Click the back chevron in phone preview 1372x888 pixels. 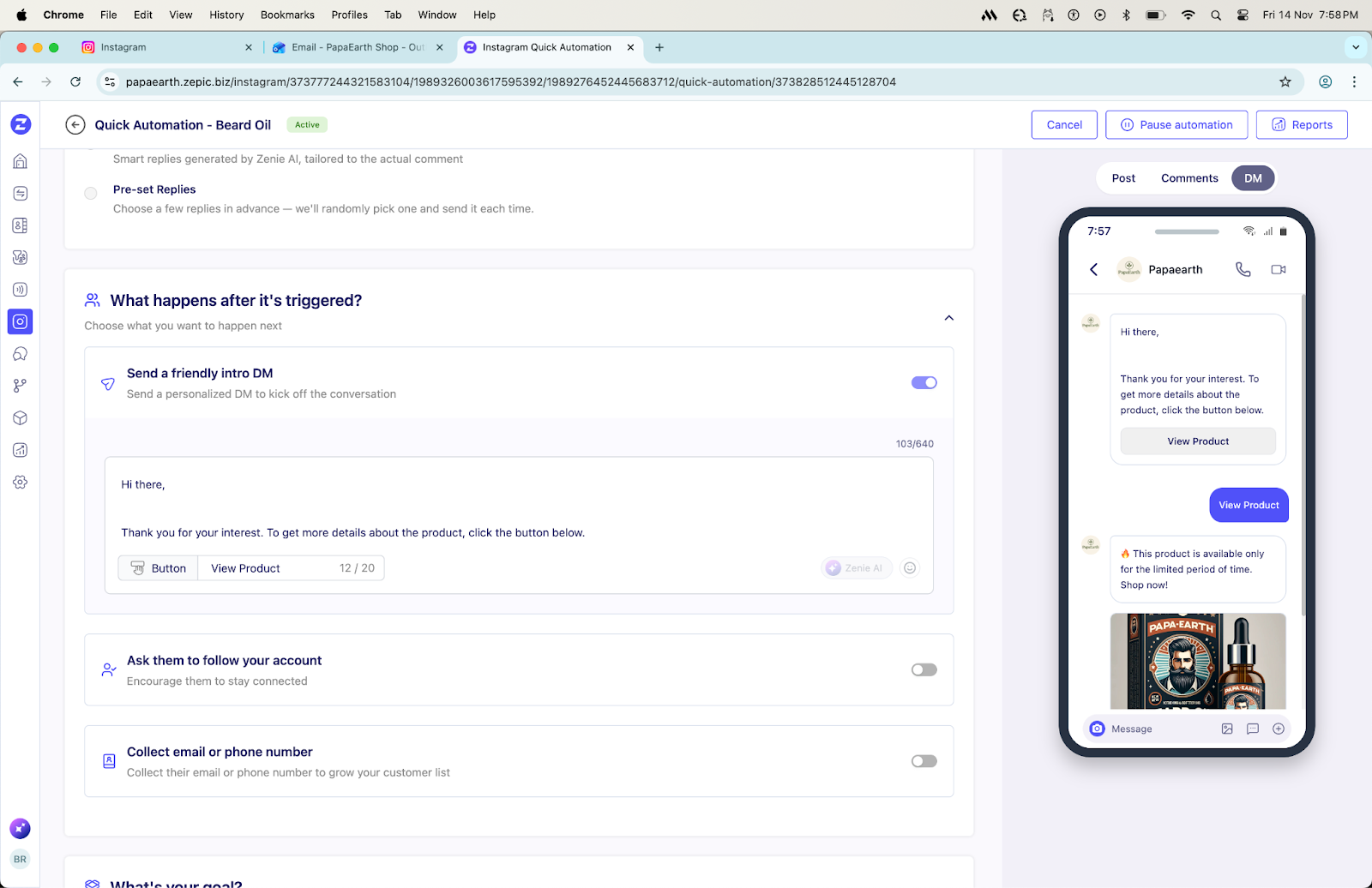1093,269
